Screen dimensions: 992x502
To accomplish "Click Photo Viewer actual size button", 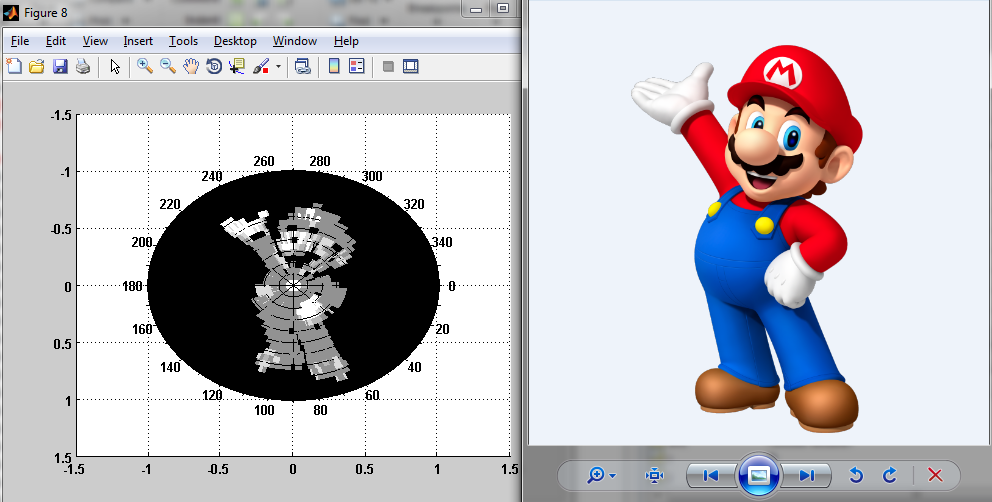I will 654,475.
